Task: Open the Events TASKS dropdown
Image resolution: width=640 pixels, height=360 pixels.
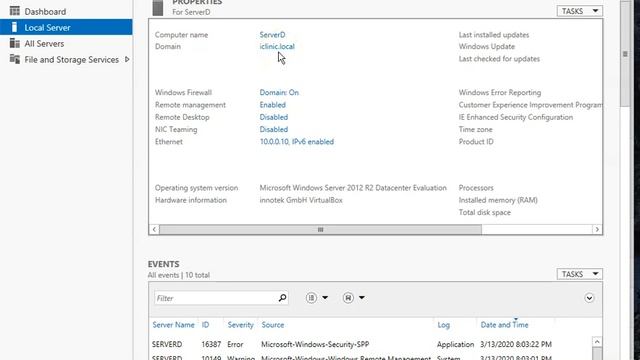Action: tap(580, 274)
